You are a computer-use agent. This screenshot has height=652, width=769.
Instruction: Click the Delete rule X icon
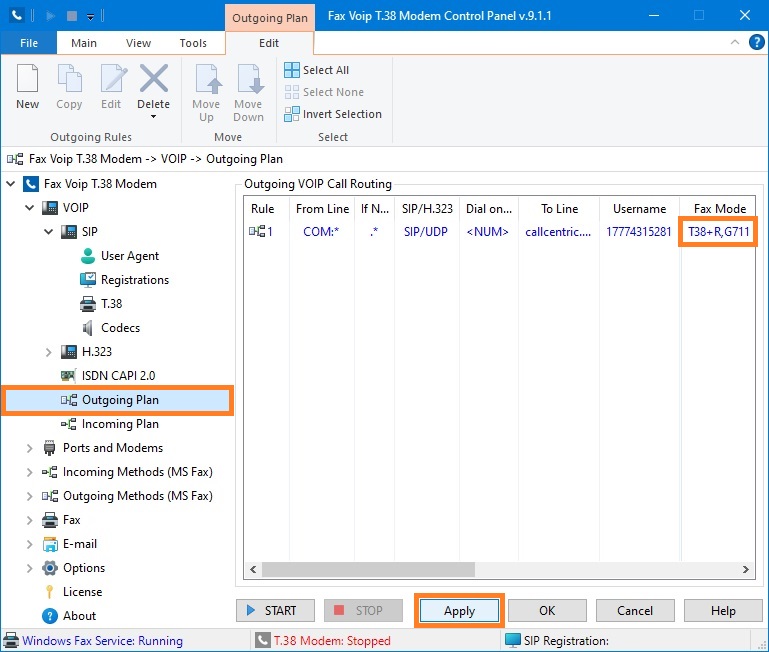point(154,78)
